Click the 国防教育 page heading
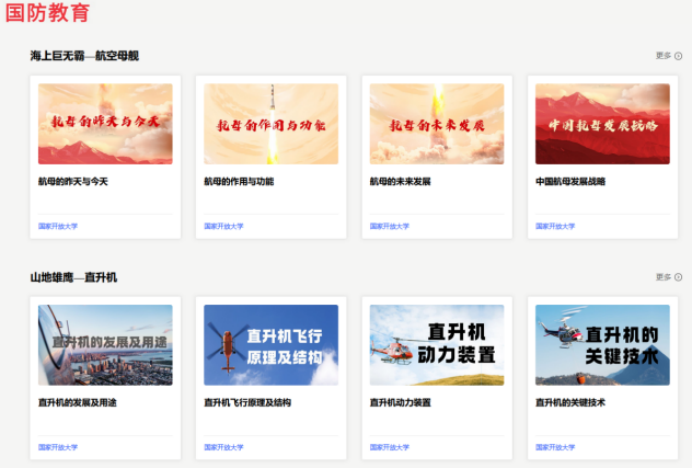This screenshot has width=693, height=468. coord(47,13)
